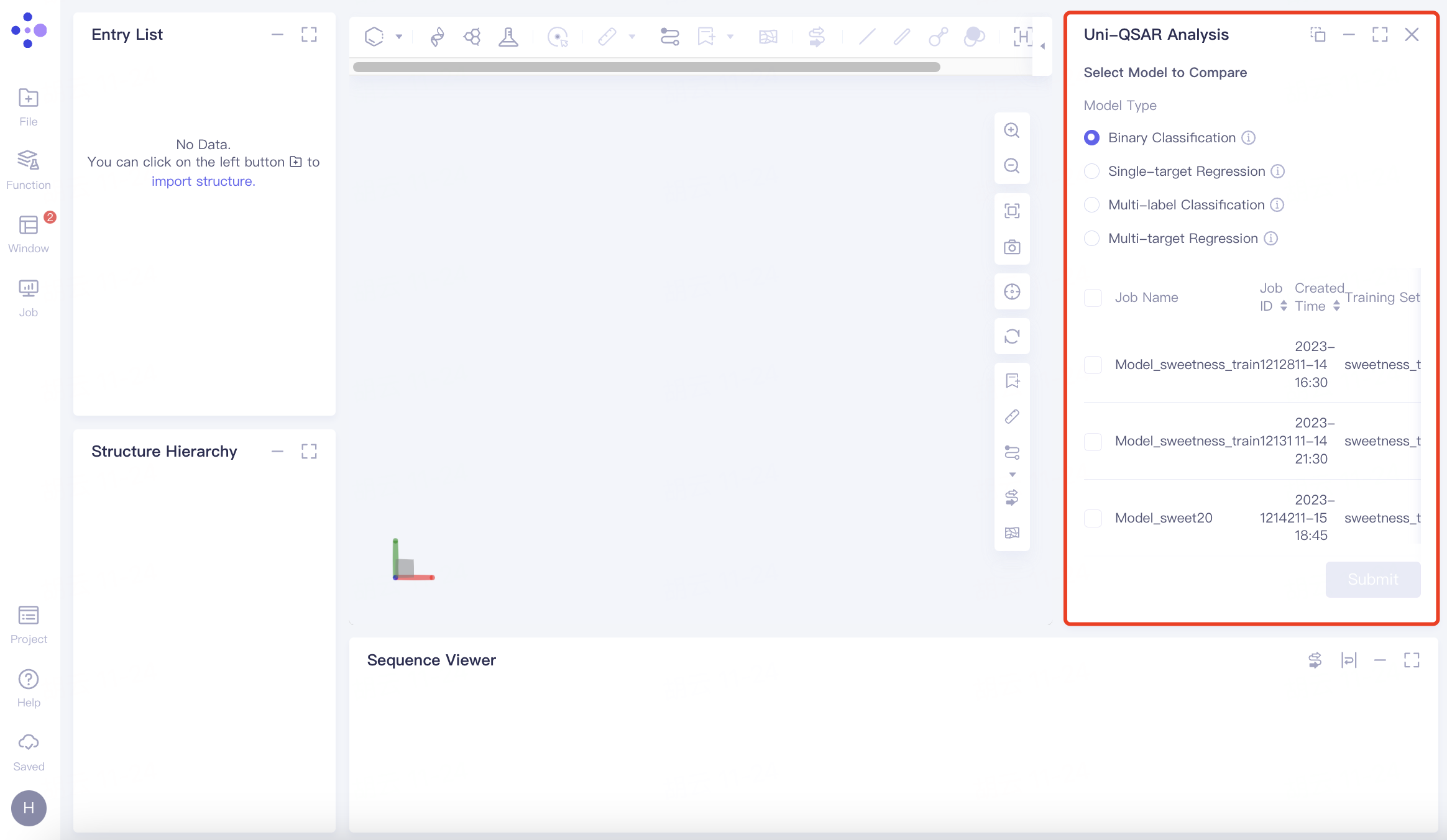Select Single-target Regression model type
The height and width of the screenshot is (840, 1447).
[x=1091, y=171]
